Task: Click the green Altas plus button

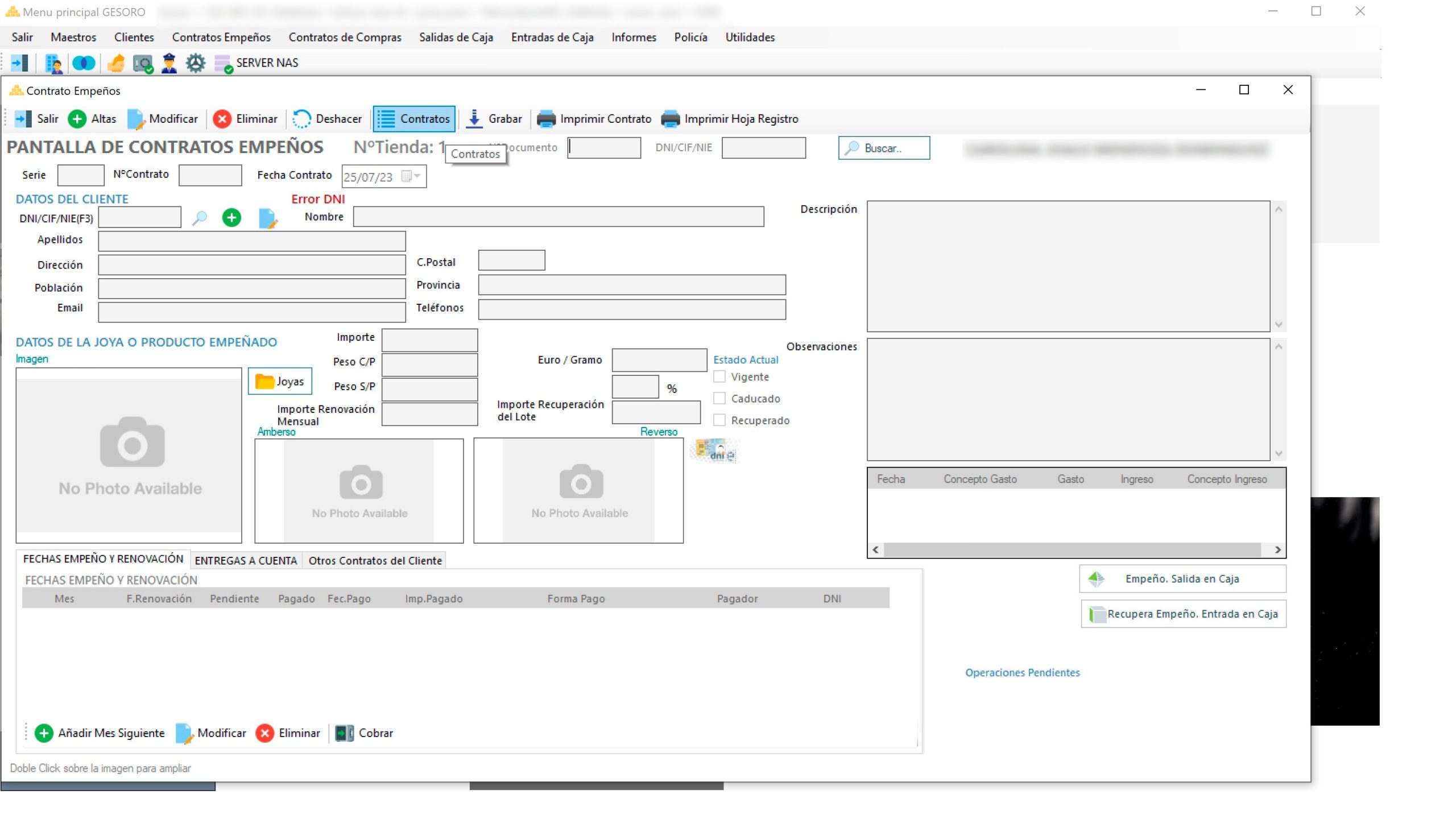Action: click(x=92, y=119)
